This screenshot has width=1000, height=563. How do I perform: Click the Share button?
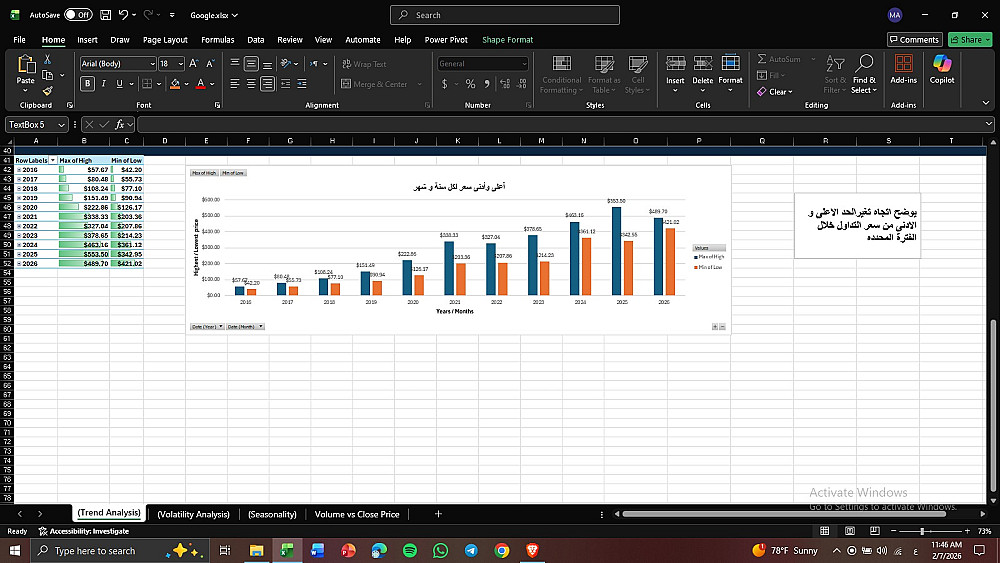pos(969,40)
